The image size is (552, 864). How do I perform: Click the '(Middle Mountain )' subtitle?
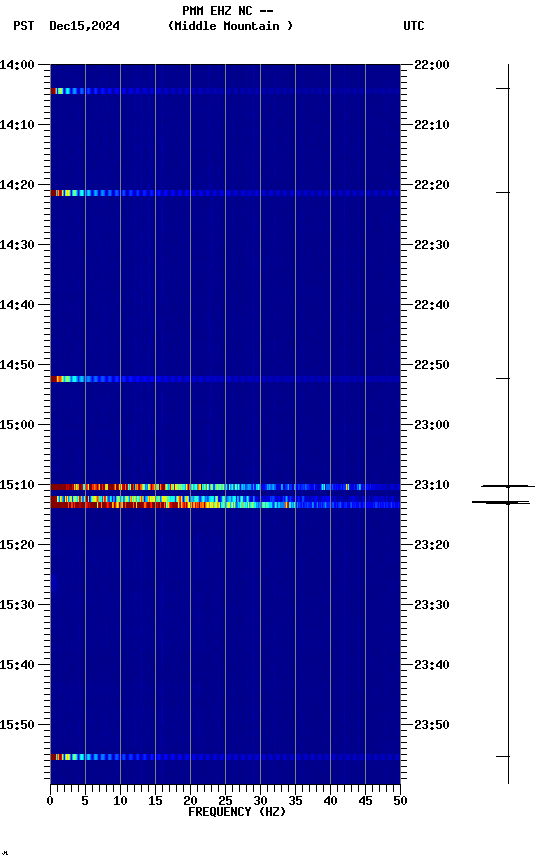(x=230, y=26)
